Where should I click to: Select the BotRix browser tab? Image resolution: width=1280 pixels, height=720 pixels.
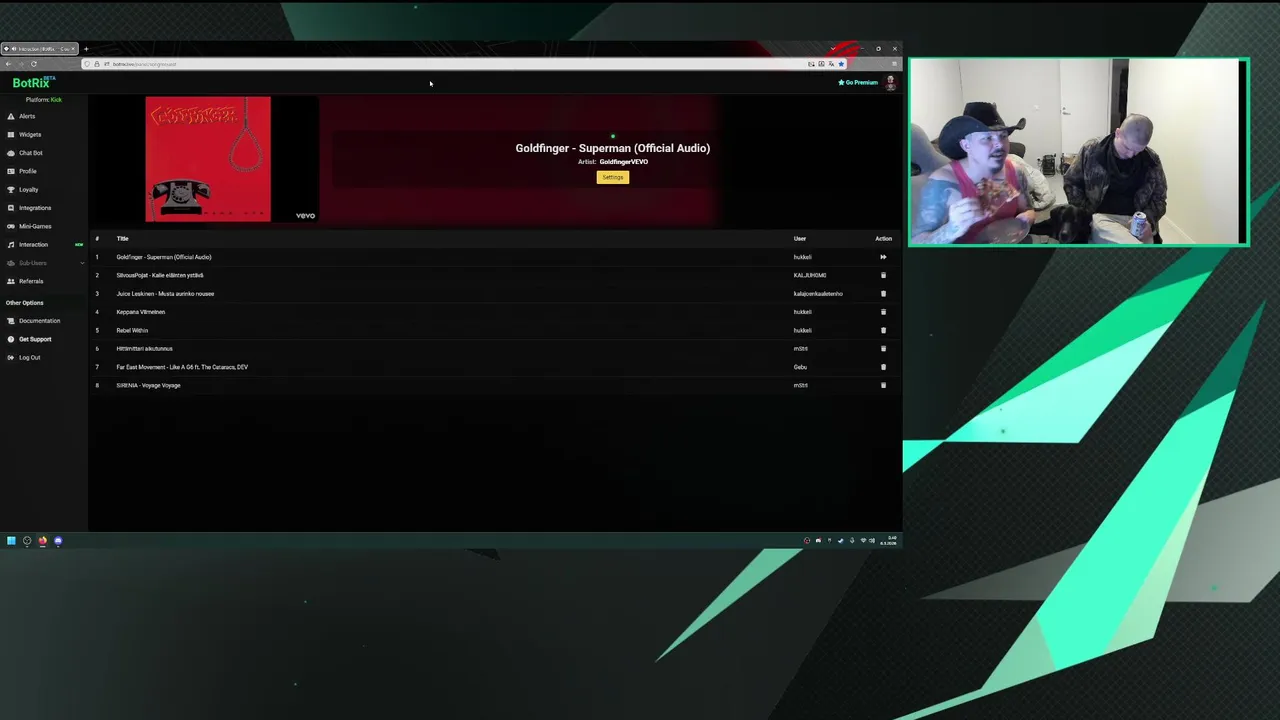coord(40,49)
